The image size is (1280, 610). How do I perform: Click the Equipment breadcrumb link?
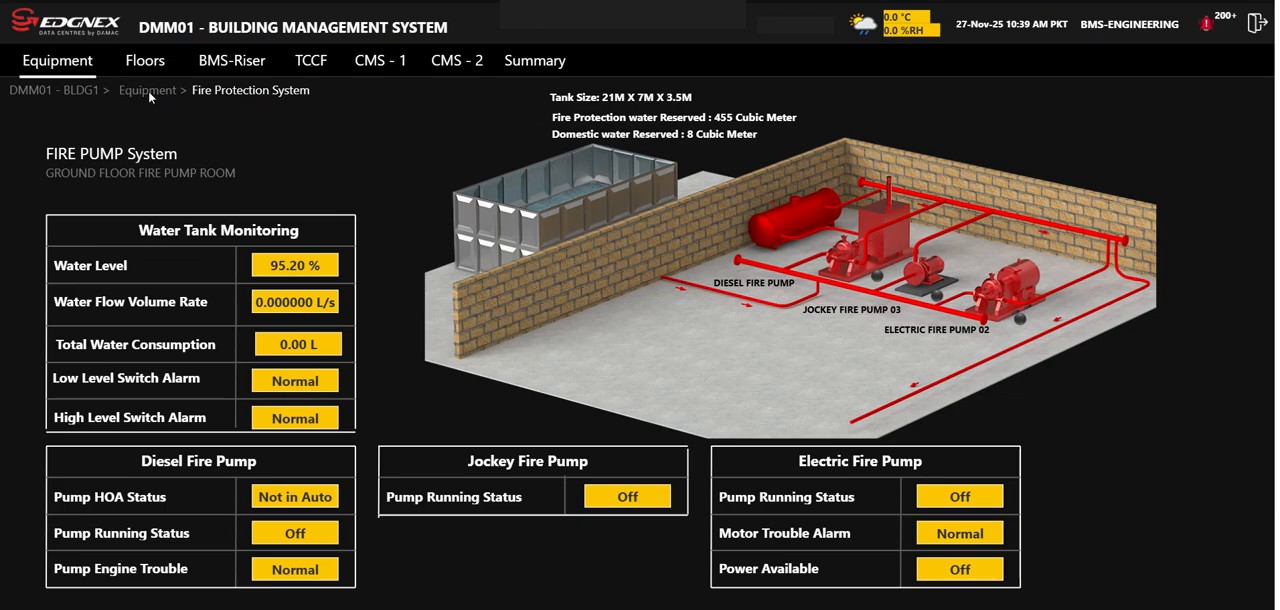coord(147,90)
